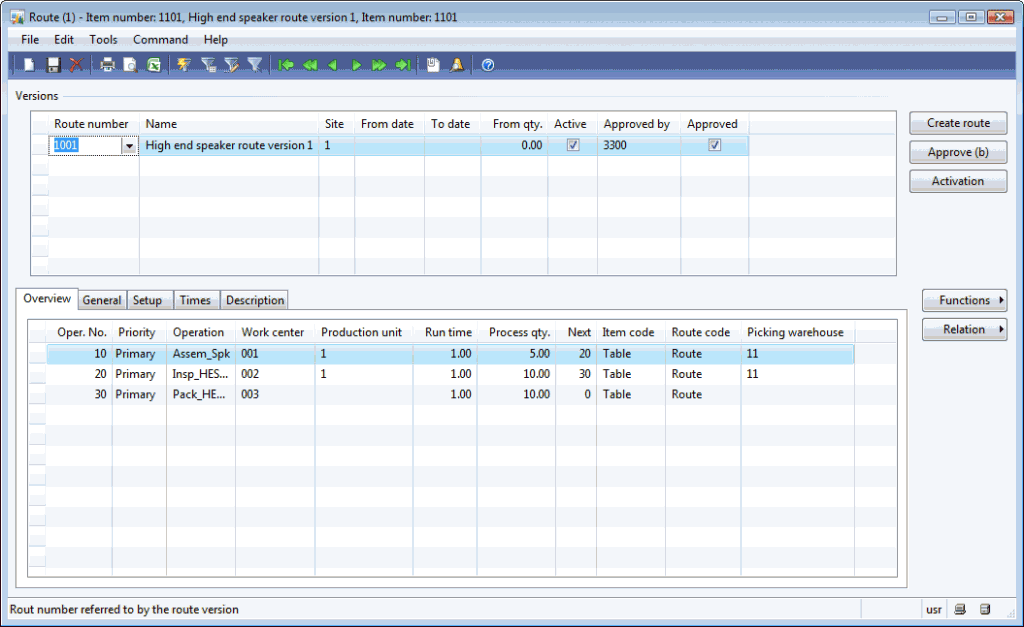
Task: Click the Approve (b) button
Action: pos(957,152)
